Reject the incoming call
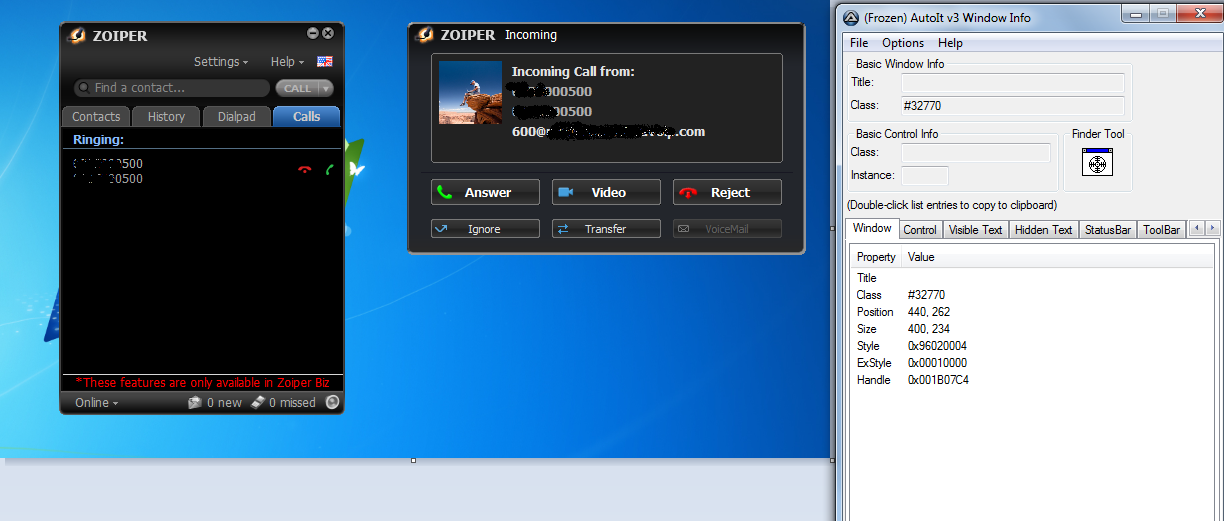 727,192
